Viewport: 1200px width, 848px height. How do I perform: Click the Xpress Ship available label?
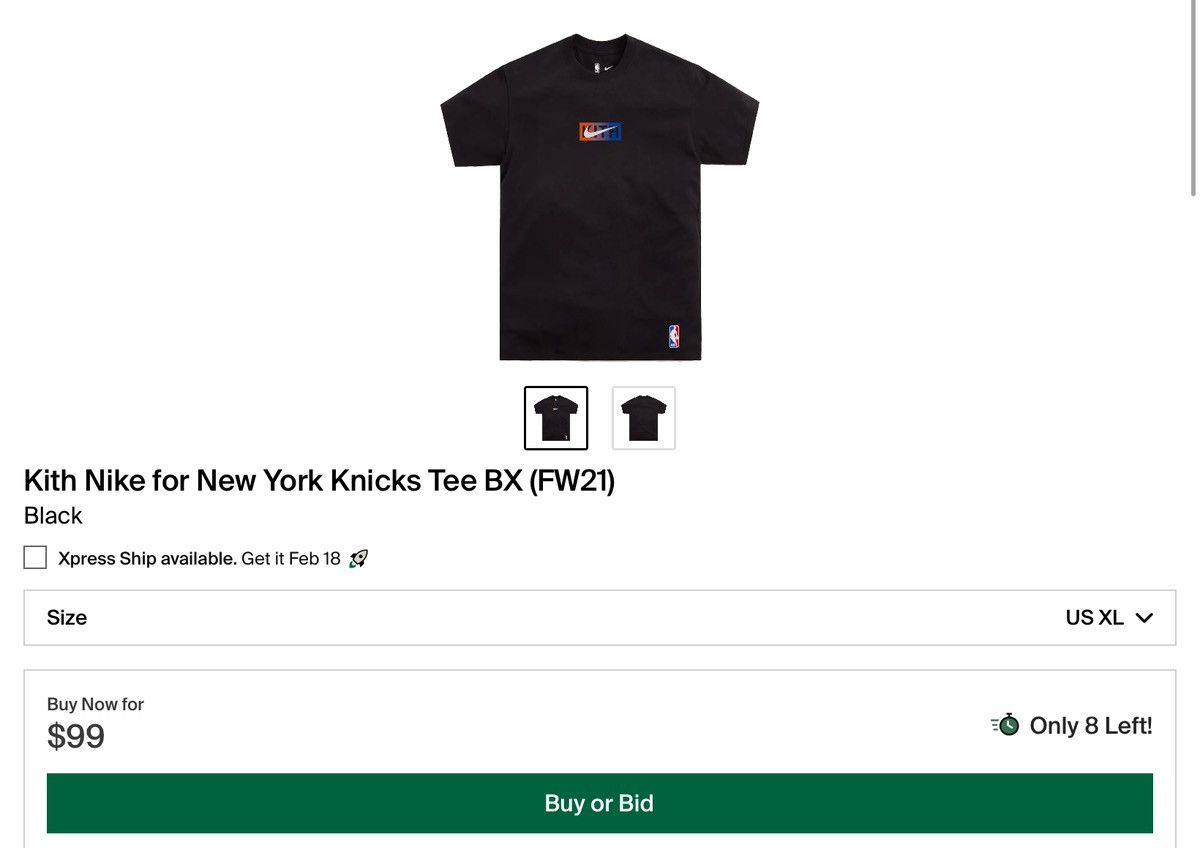(x=148, y=559)
